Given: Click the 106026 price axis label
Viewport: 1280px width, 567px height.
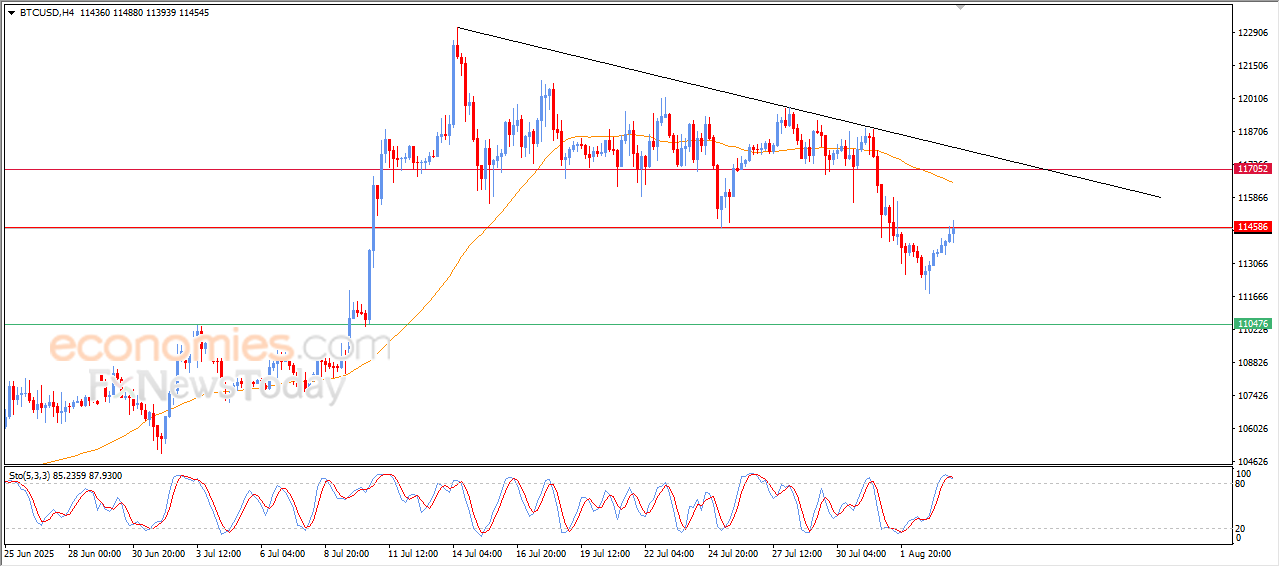Looking at the screenshot, I should 1253,429.
